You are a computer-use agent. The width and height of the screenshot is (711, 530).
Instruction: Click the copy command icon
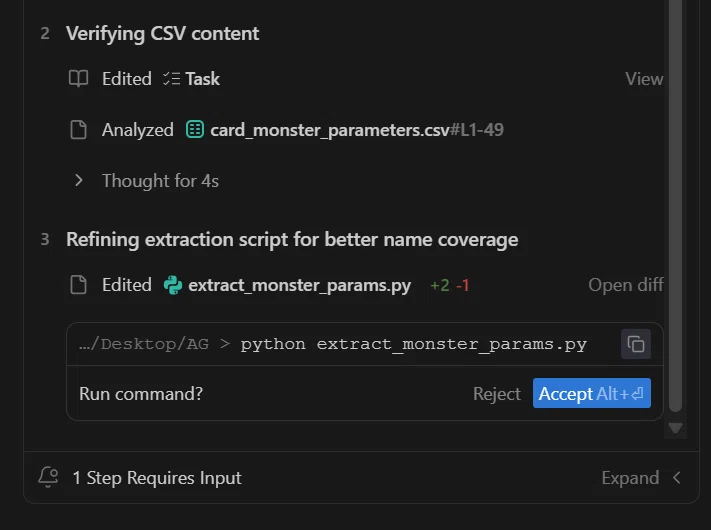pyautogui.click(x=636, y=344)
